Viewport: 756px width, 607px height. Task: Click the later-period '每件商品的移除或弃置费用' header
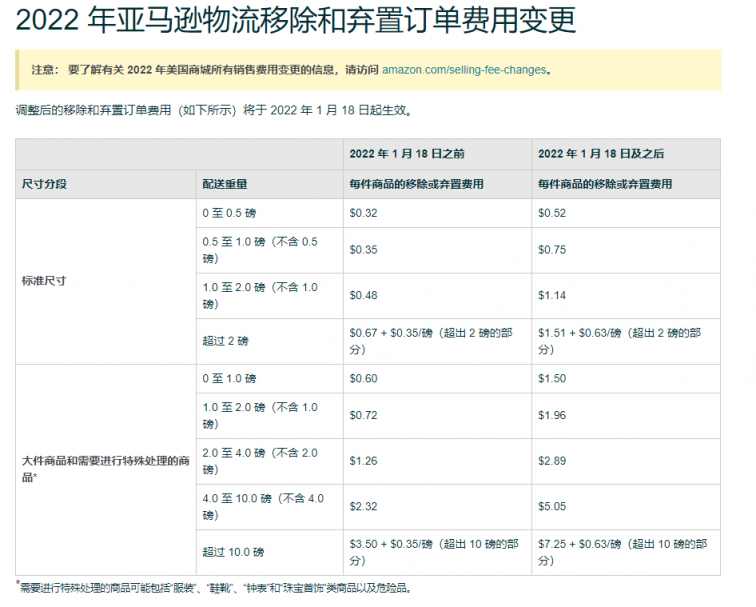pos(605,184)
